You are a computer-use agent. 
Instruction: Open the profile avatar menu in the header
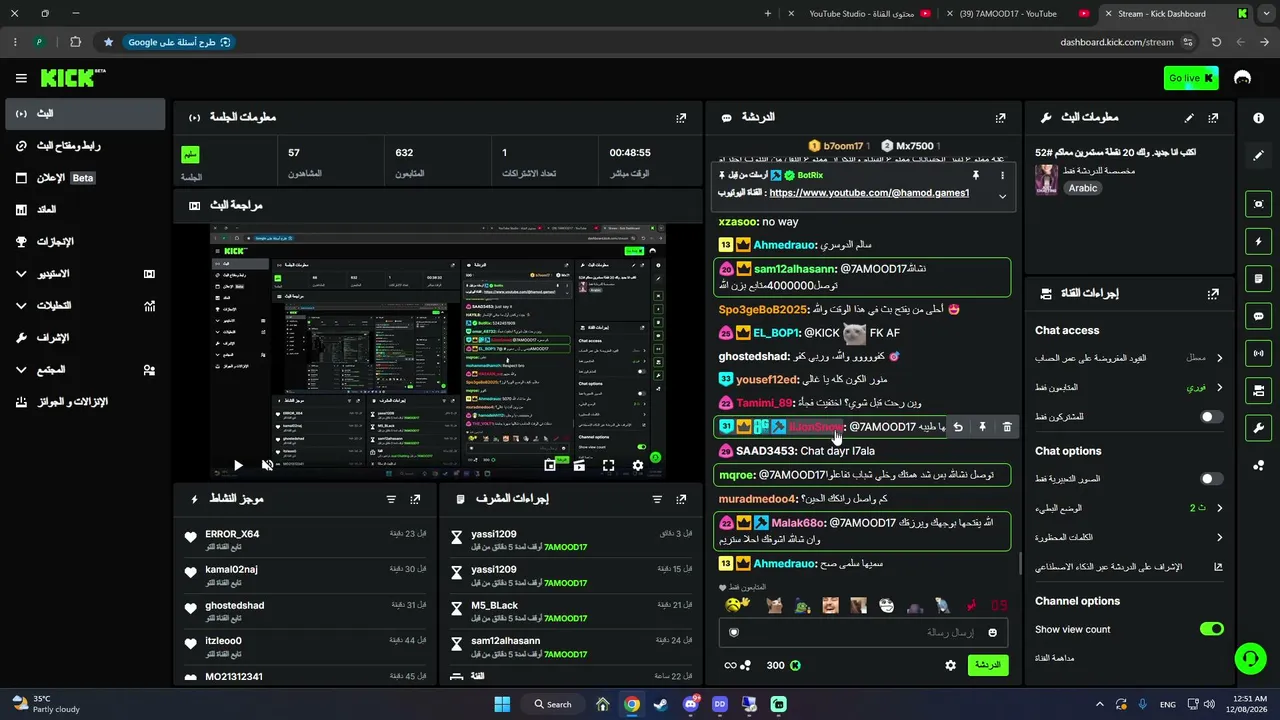pos(1243,78)
